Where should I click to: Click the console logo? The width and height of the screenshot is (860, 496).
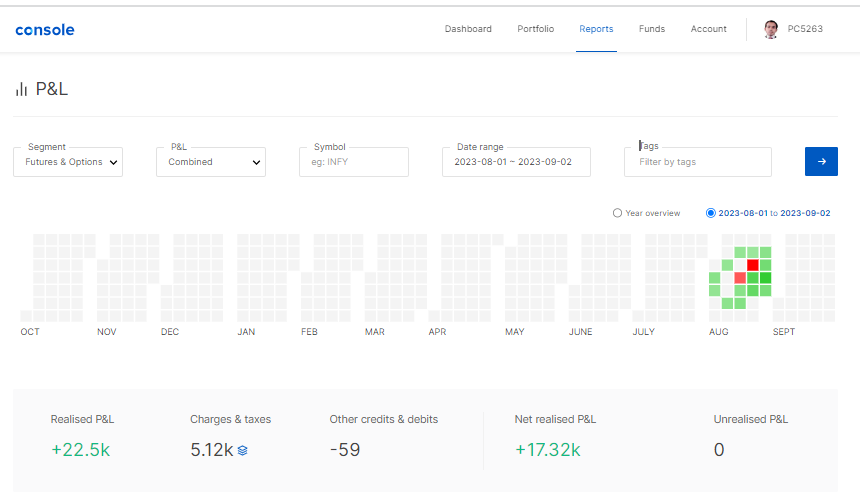pos(44,30)
